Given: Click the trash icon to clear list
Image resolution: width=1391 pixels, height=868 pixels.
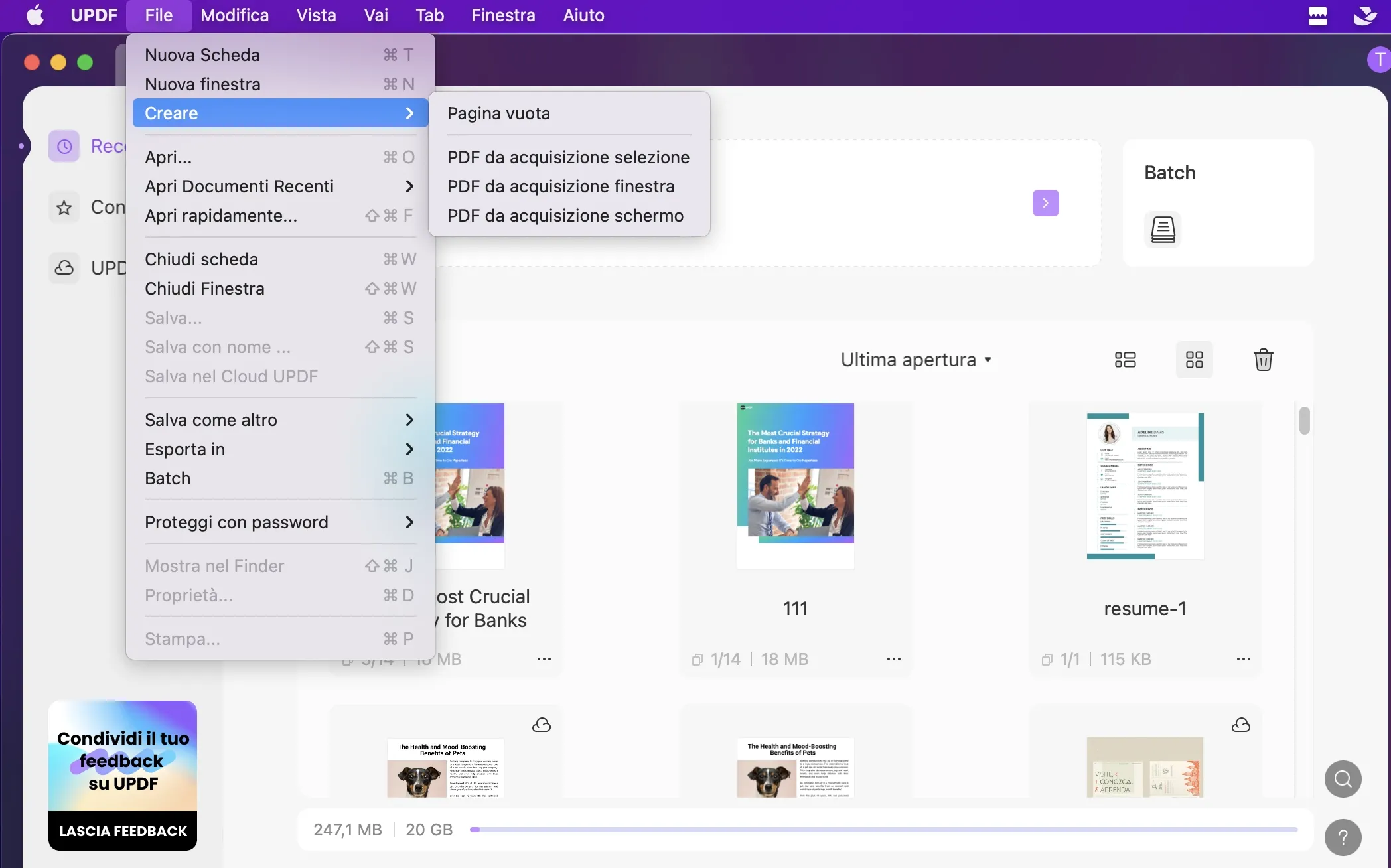Looking at the screenshot, I should coord(1263,360).
